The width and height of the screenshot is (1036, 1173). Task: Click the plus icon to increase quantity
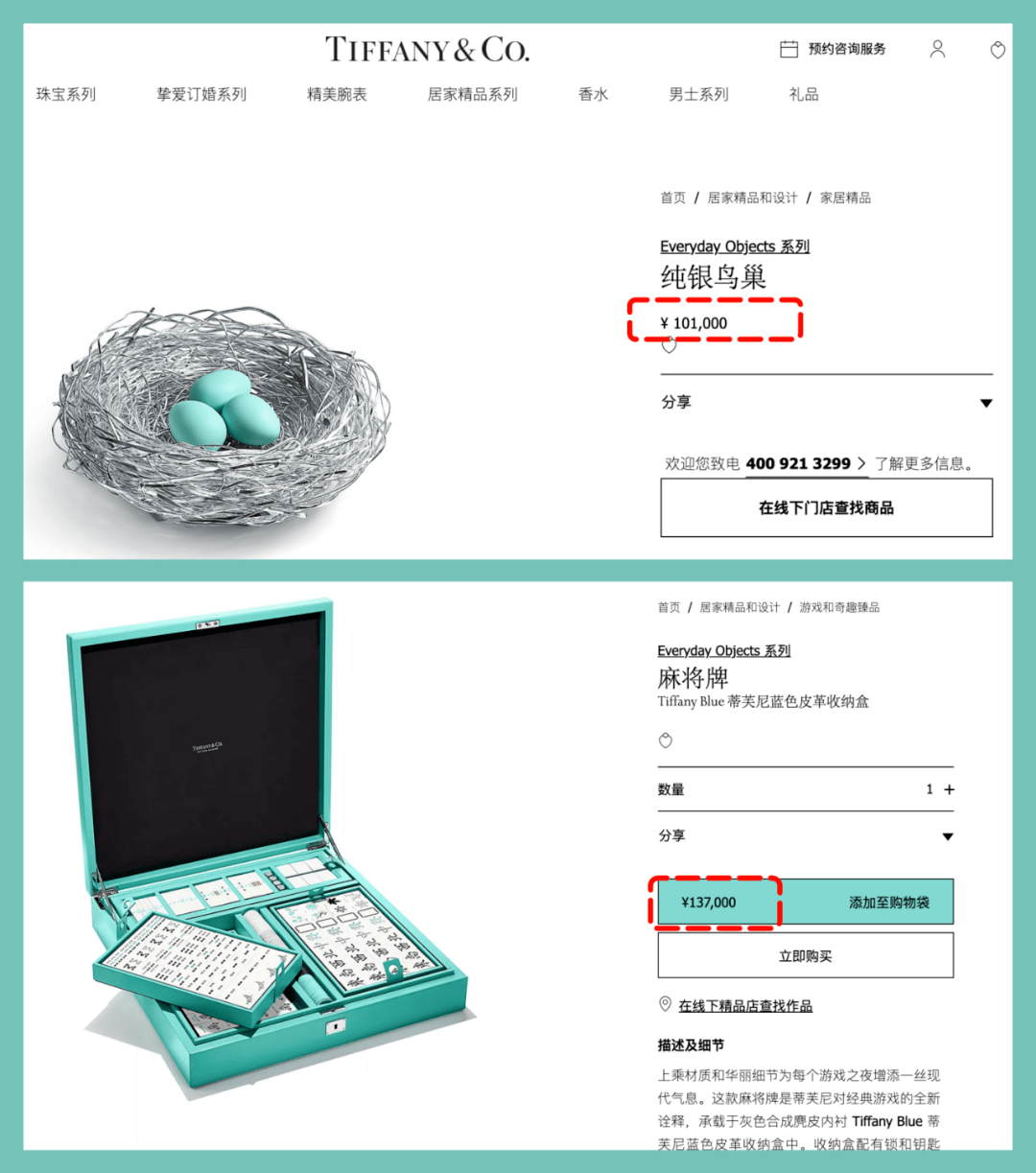click(950, 789)
